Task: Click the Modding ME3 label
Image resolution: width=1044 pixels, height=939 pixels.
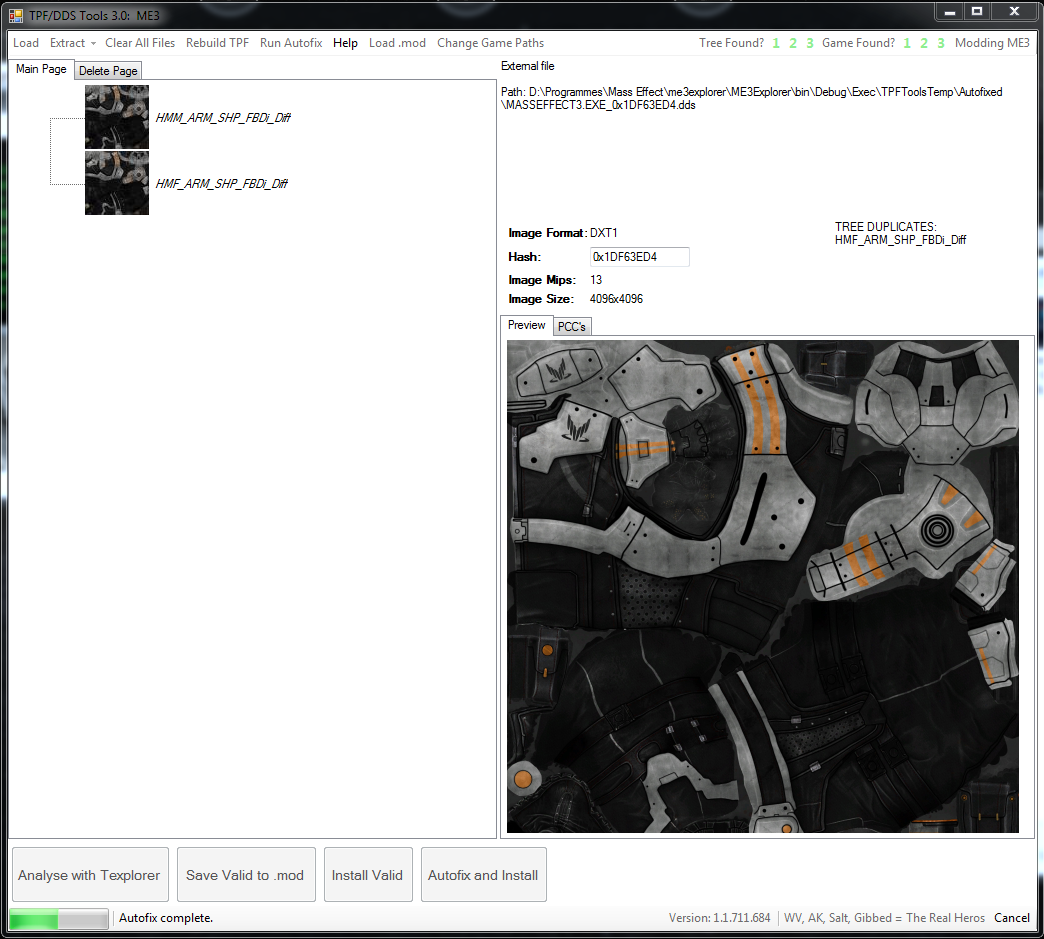Action: pos(992,43)
